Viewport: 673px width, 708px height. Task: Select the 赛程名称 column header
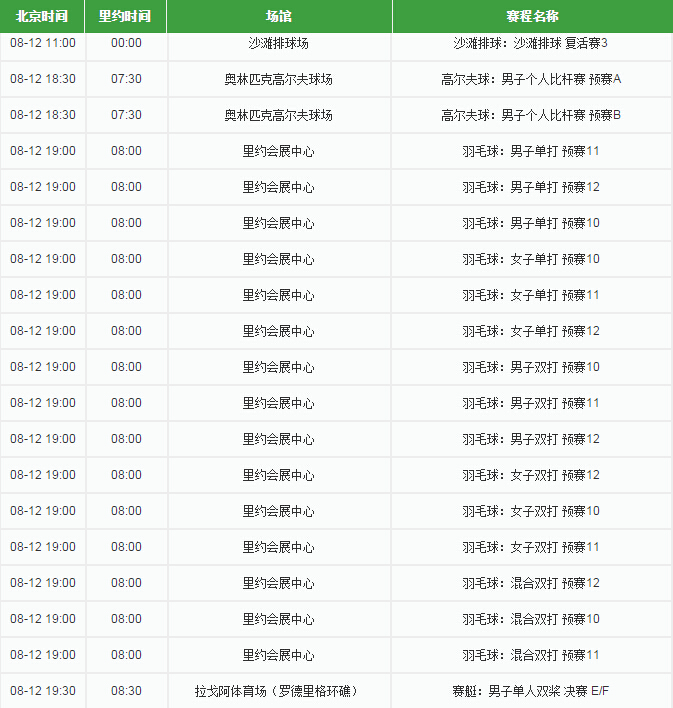coord(532,16)
